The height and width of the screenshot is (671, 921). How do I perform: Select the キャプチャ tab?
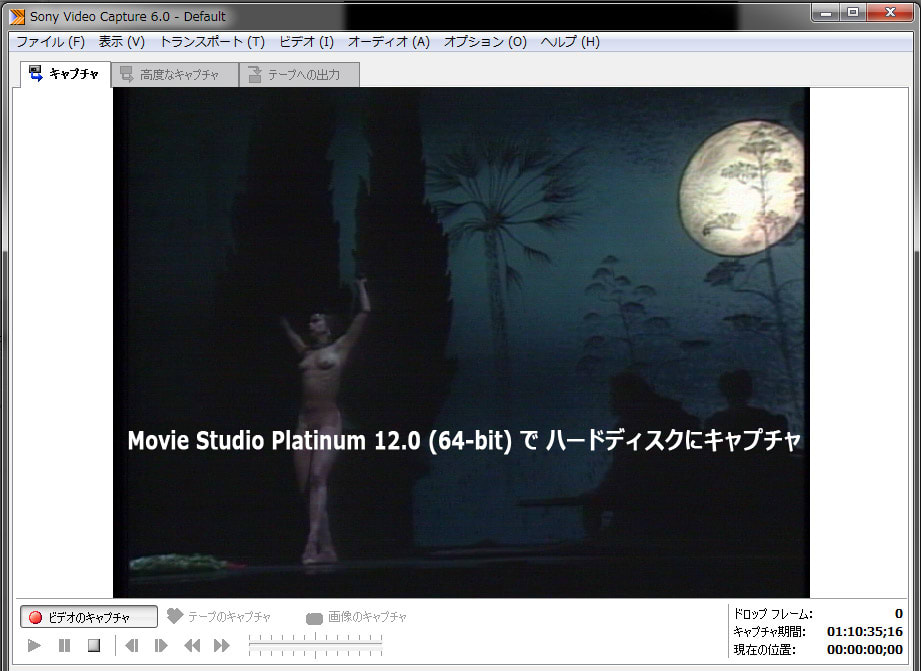(x=65, y=74)
